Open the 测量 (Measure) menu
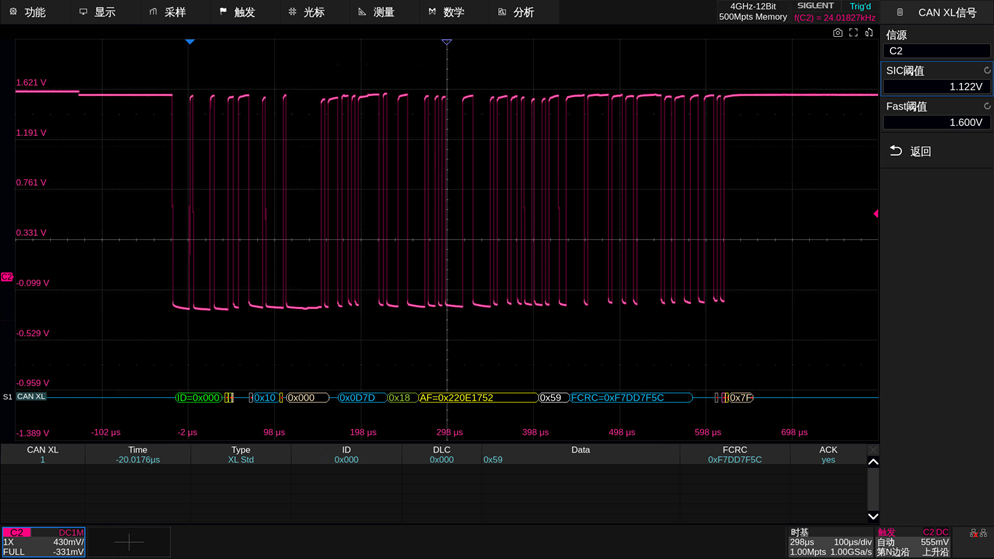 [377, 12]
